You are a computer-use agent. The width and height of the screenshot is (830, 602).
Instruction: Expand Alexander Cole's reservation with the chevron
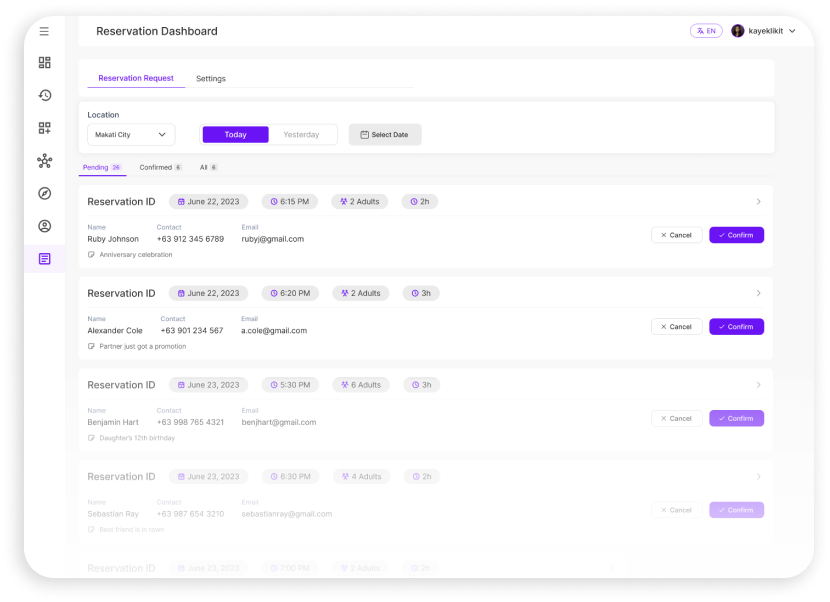pyautogui.click(x=759, y=293)
